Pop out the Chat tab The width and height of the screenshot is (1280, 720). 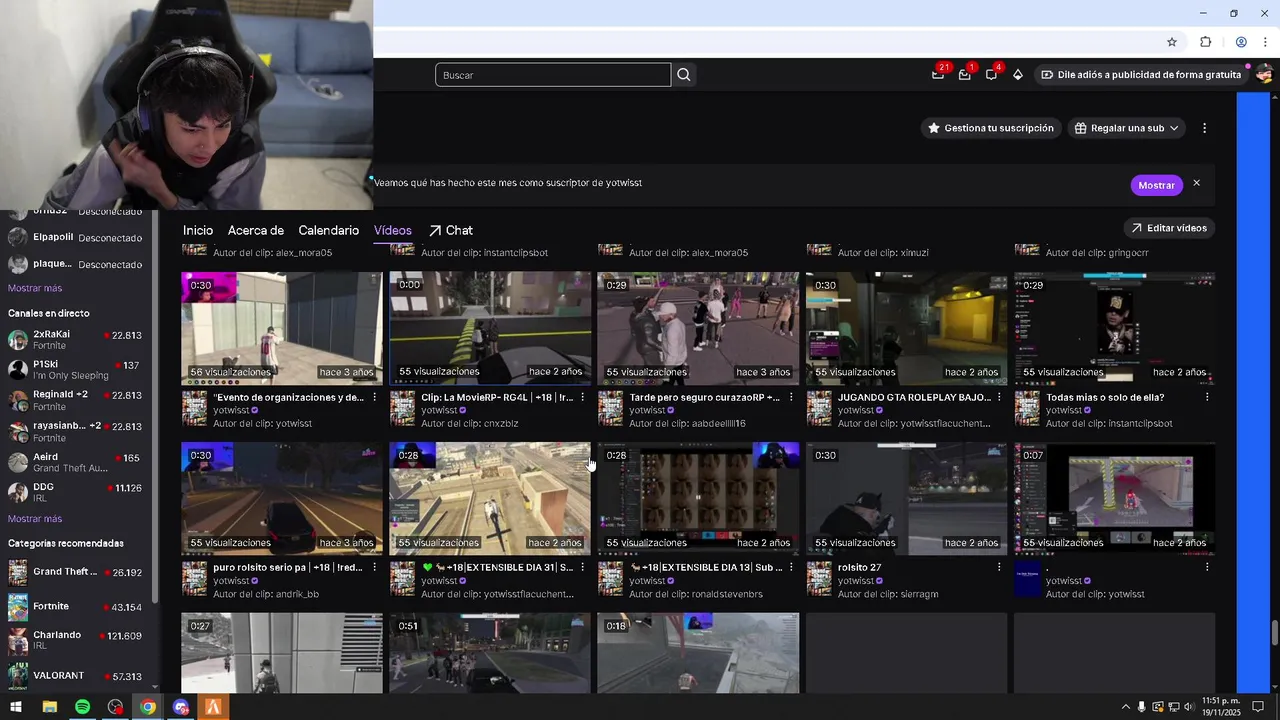(451, 230)
